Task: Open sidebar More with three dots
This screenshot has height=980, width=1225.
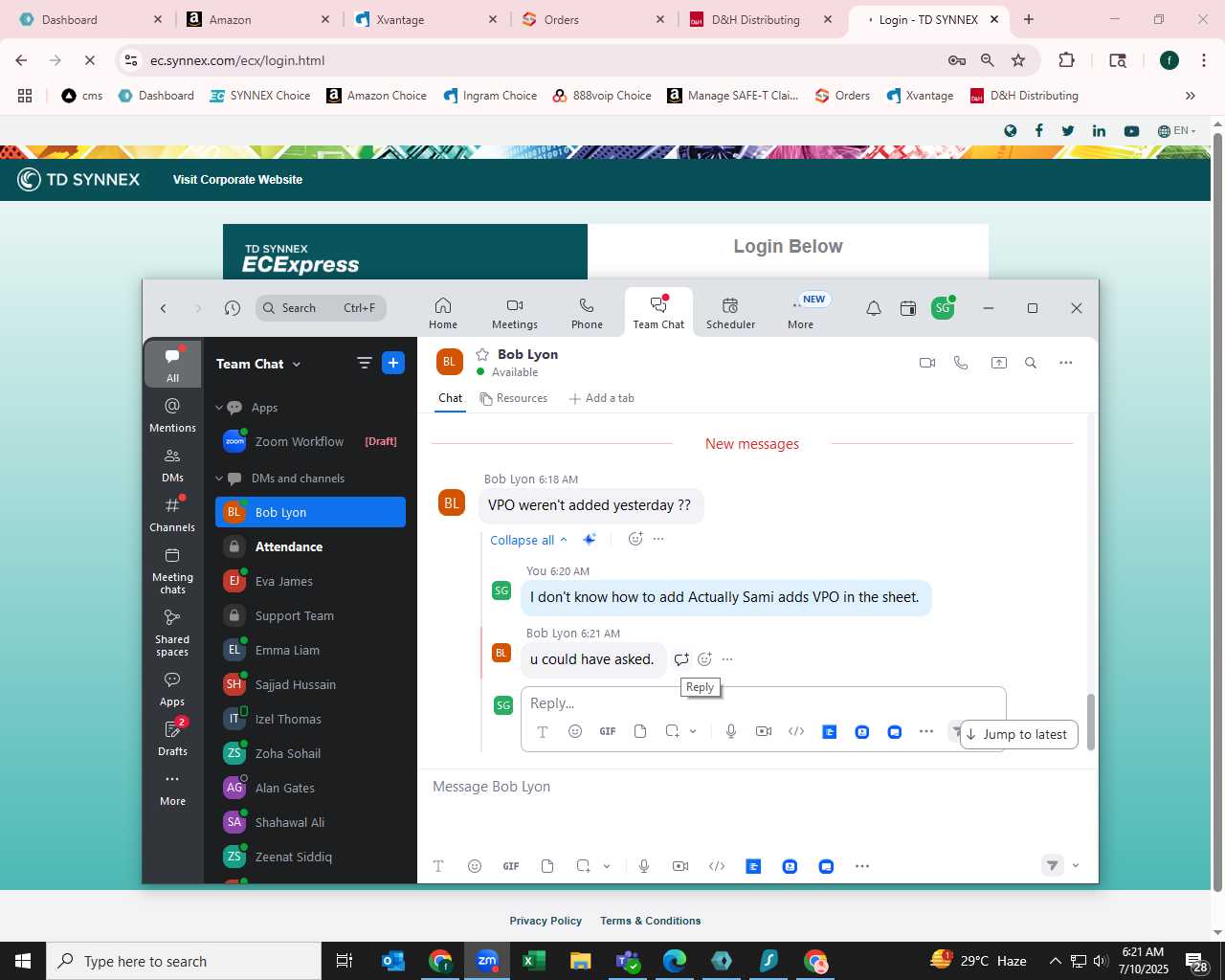Action: coord(172,788)
